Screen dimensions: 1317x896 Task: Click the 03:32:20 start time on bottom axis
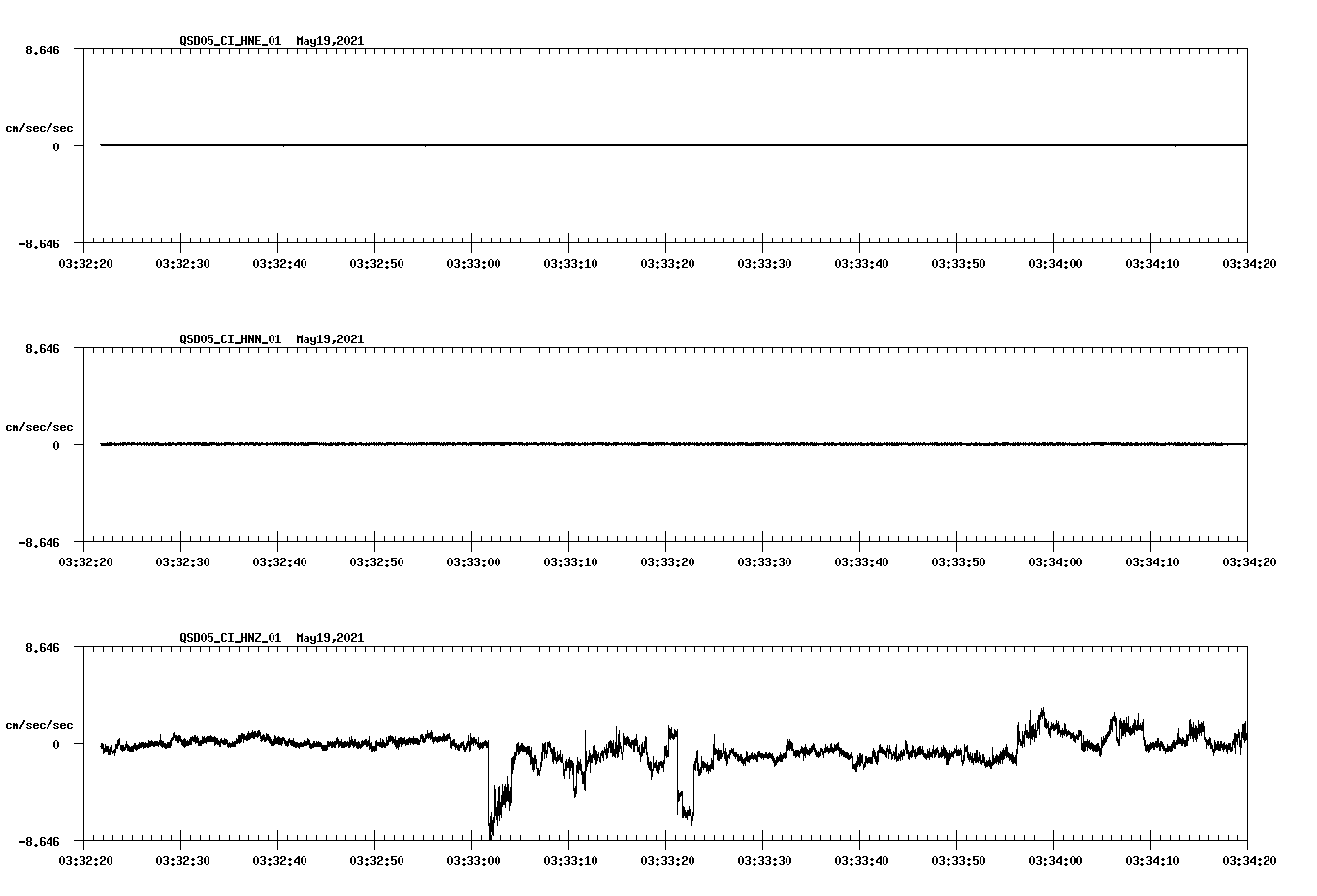point(85,859)
